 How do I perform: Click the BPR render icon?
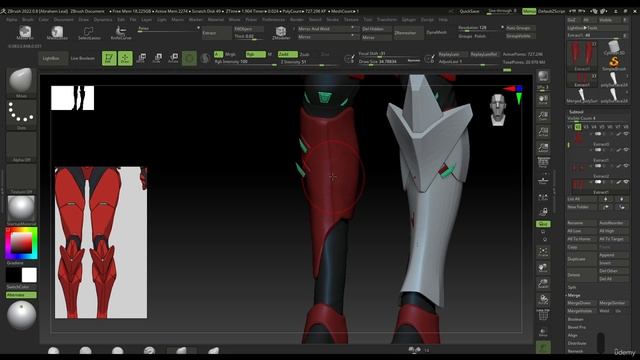543,76
